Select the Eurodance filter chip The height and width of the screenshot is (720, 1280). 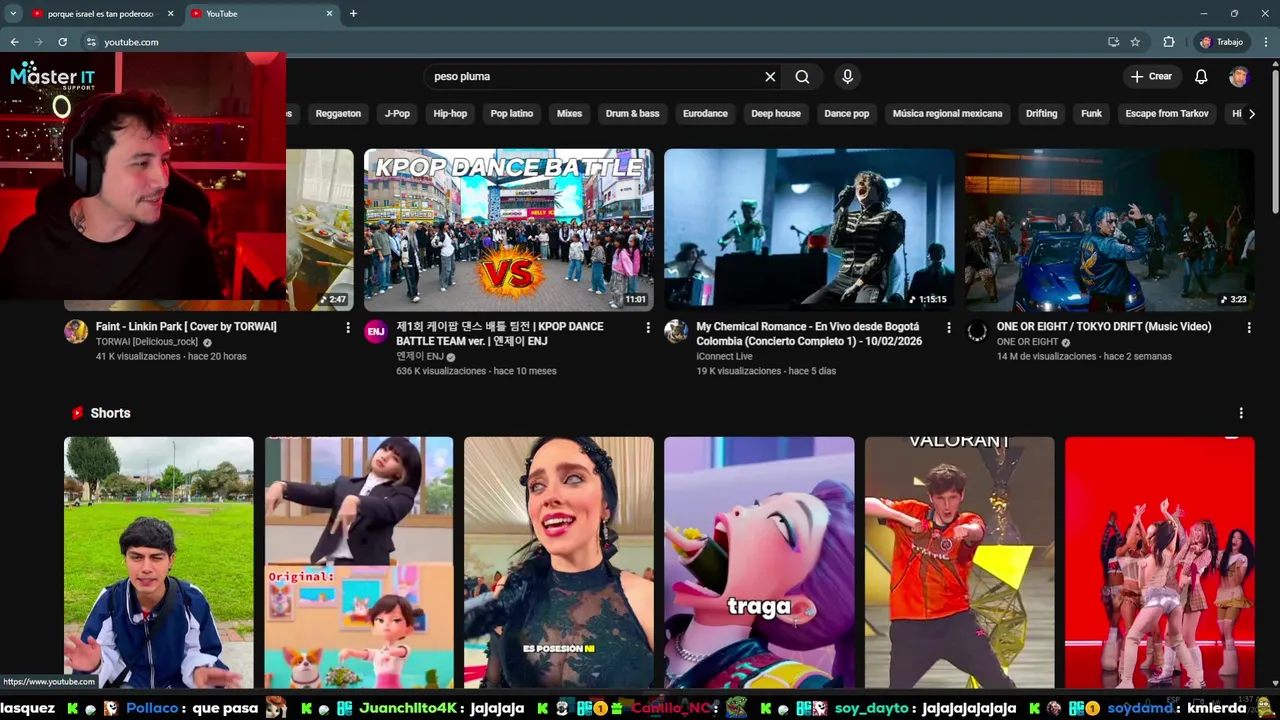(x=705, y=114)
